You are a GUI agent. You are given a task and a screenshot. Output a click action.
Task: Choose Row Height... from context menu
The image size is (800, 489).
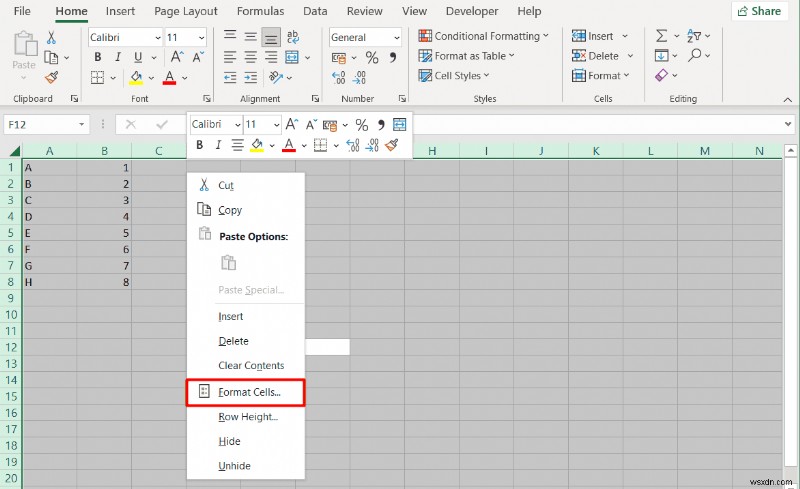[245, 417]
